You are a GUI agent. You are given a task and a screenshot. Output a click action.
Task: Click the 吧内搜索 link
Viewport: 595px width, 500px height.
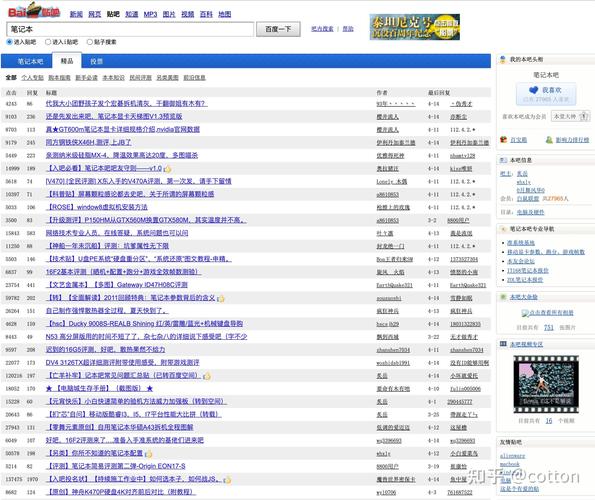pos(322,29)
